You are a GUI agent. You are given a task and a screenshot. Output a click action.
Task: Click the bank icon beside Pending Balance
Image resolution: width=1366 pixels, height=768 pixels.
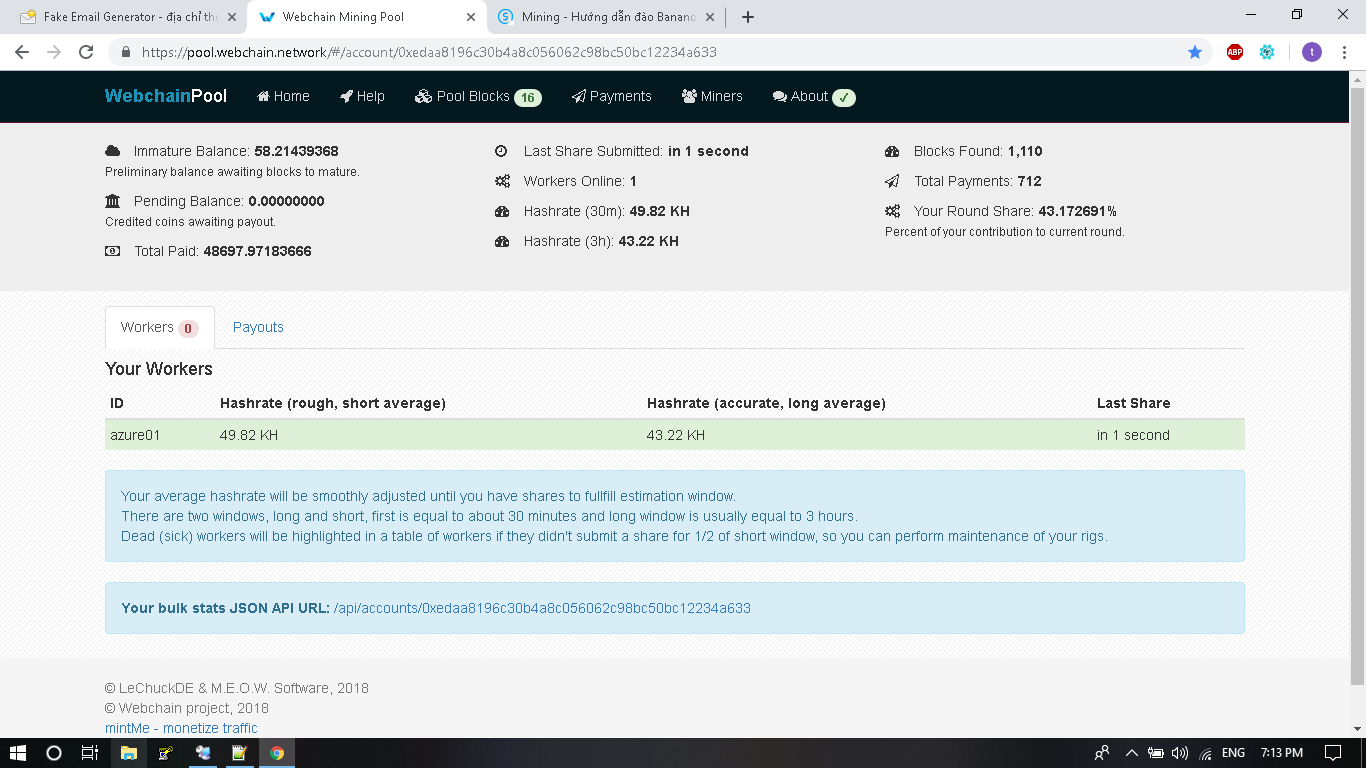113,201
